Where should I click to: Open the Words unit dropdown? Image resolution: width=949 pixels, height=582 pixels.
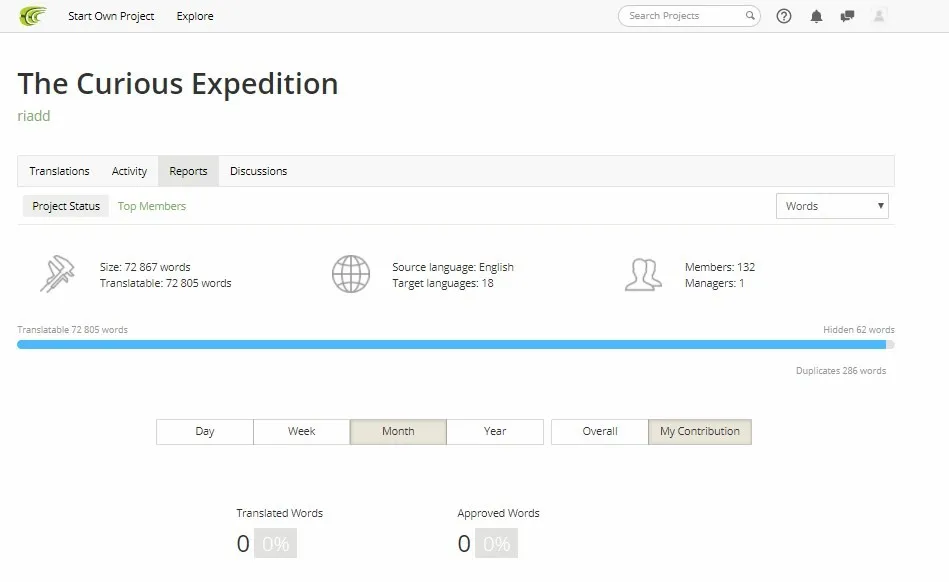[832, 206]
